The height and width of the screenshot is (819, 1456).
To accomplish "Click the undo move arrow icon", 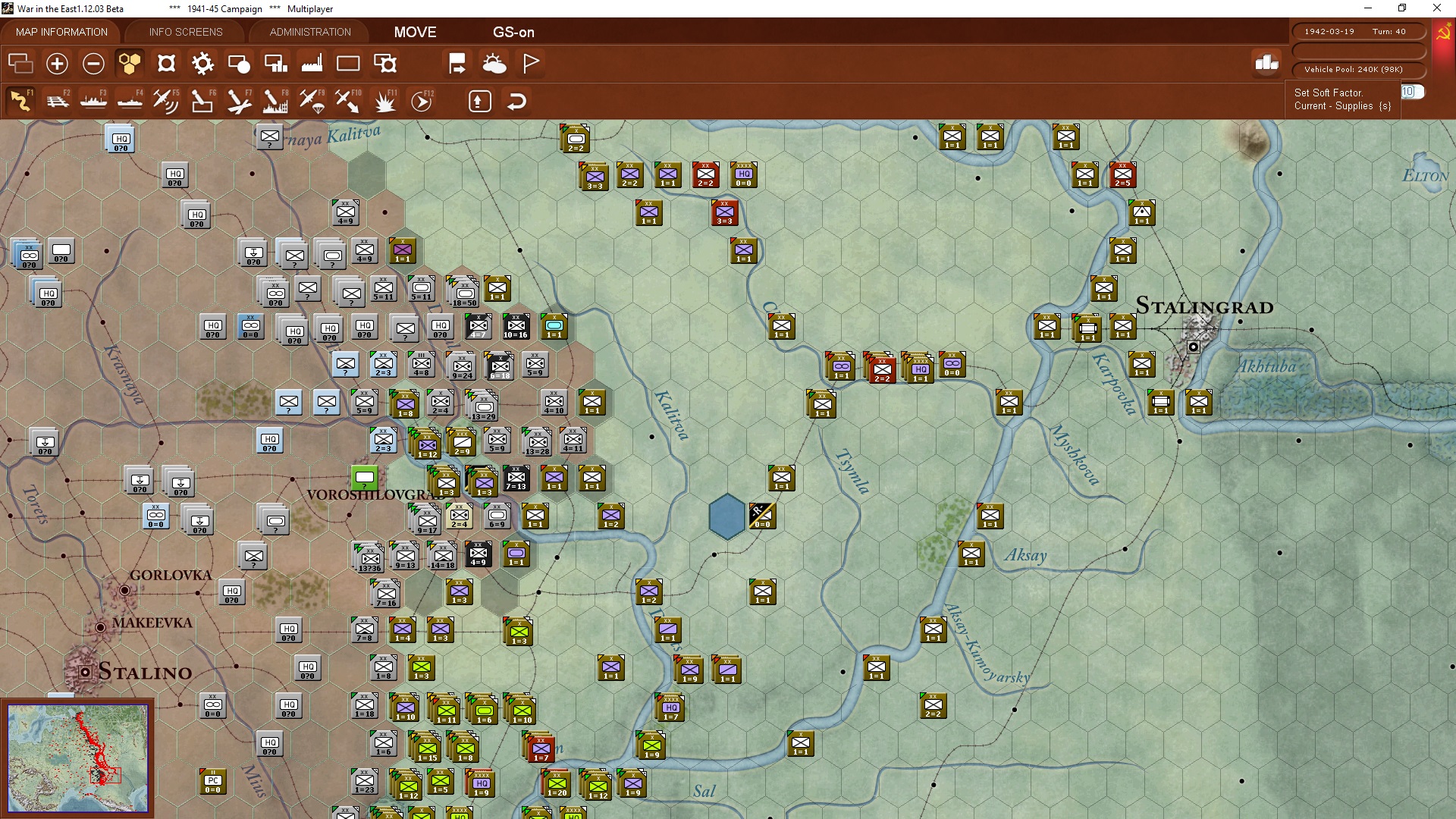I will point(516,101).
